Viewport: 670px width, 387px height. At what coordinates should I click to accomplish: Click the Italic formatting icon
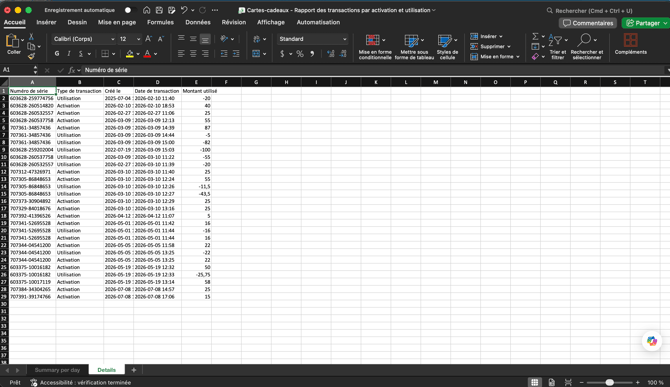[x=69, y=54]
